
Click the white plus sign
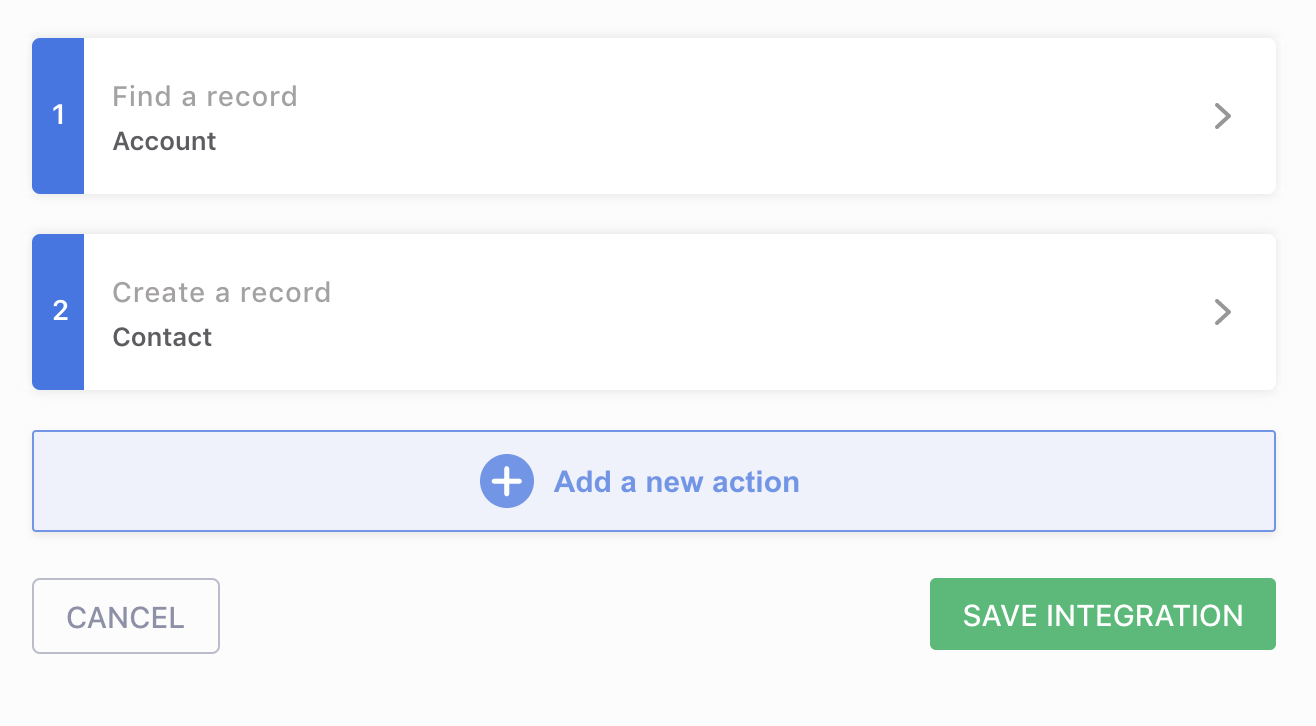click(x=506, y=482)
